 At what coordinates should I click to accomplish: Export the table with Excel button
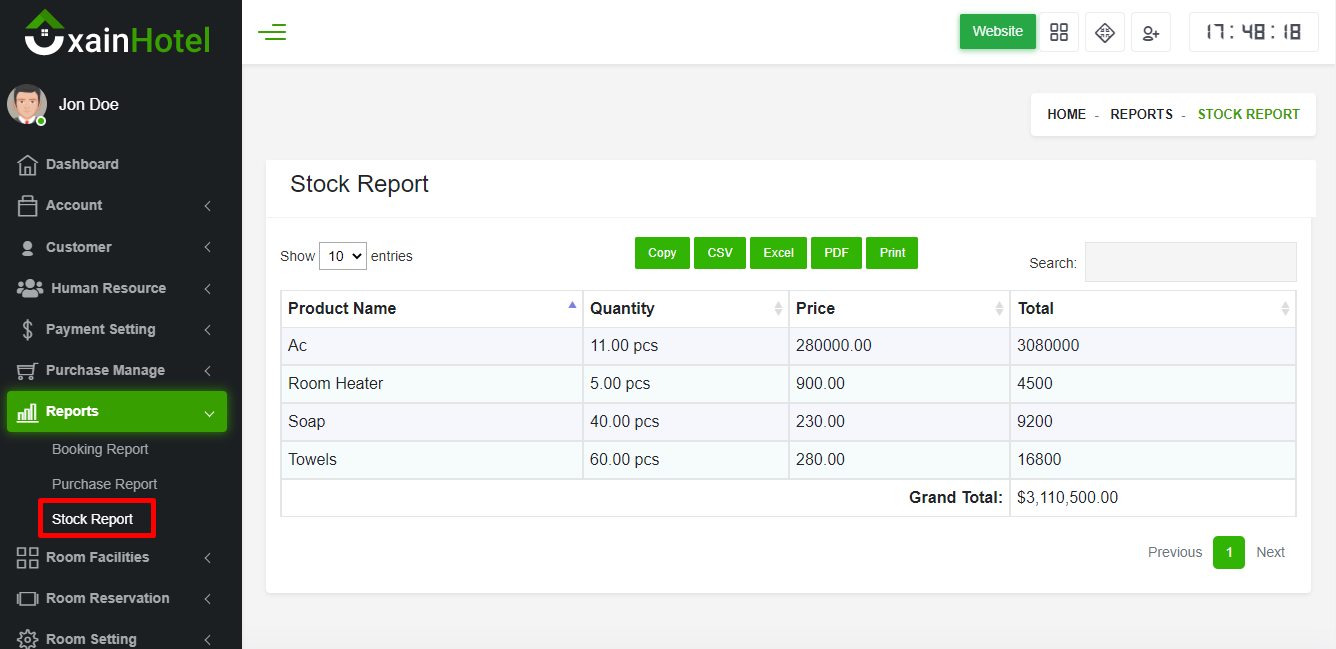coord(778,253)
